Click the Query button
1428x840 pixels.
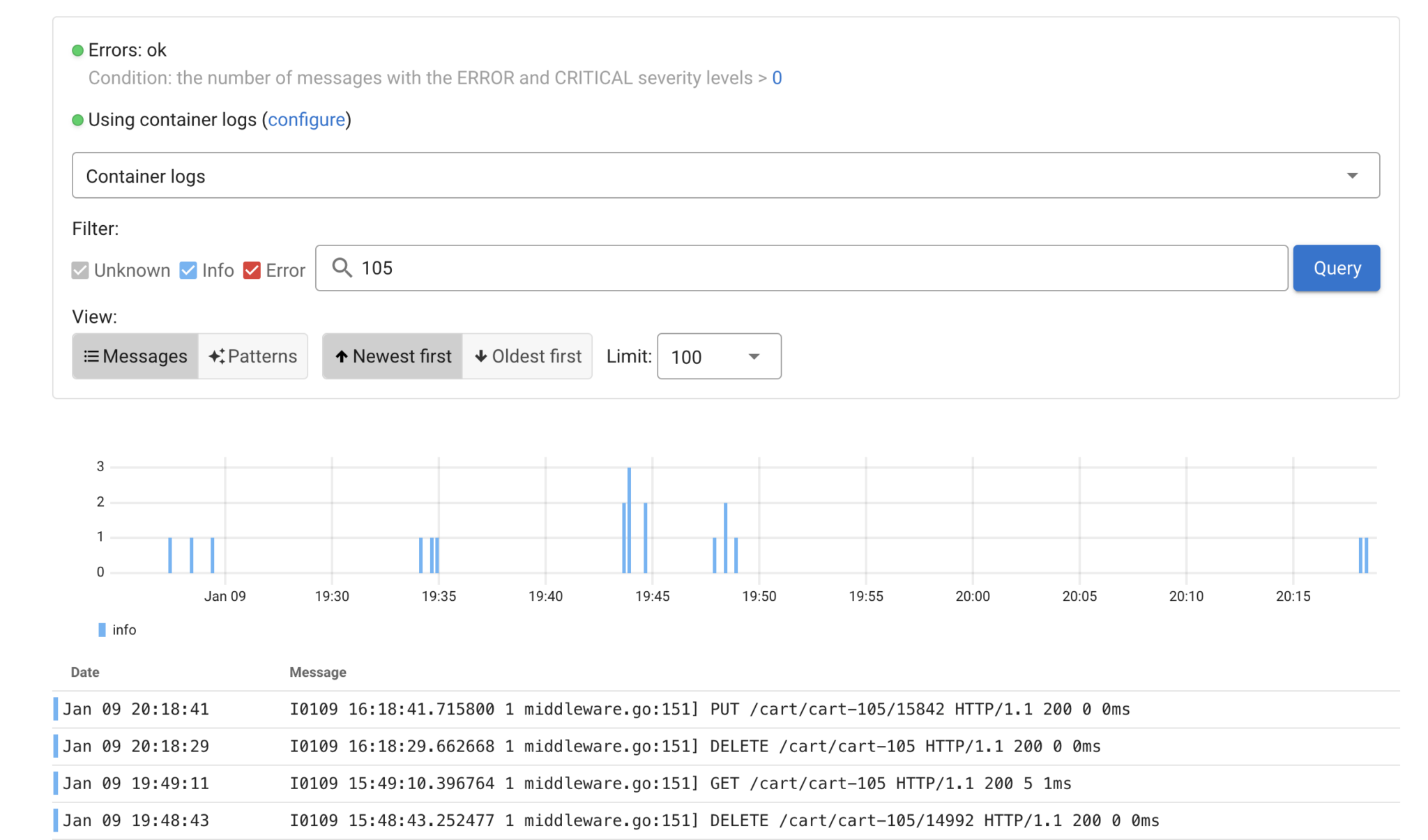[1335, 268]
